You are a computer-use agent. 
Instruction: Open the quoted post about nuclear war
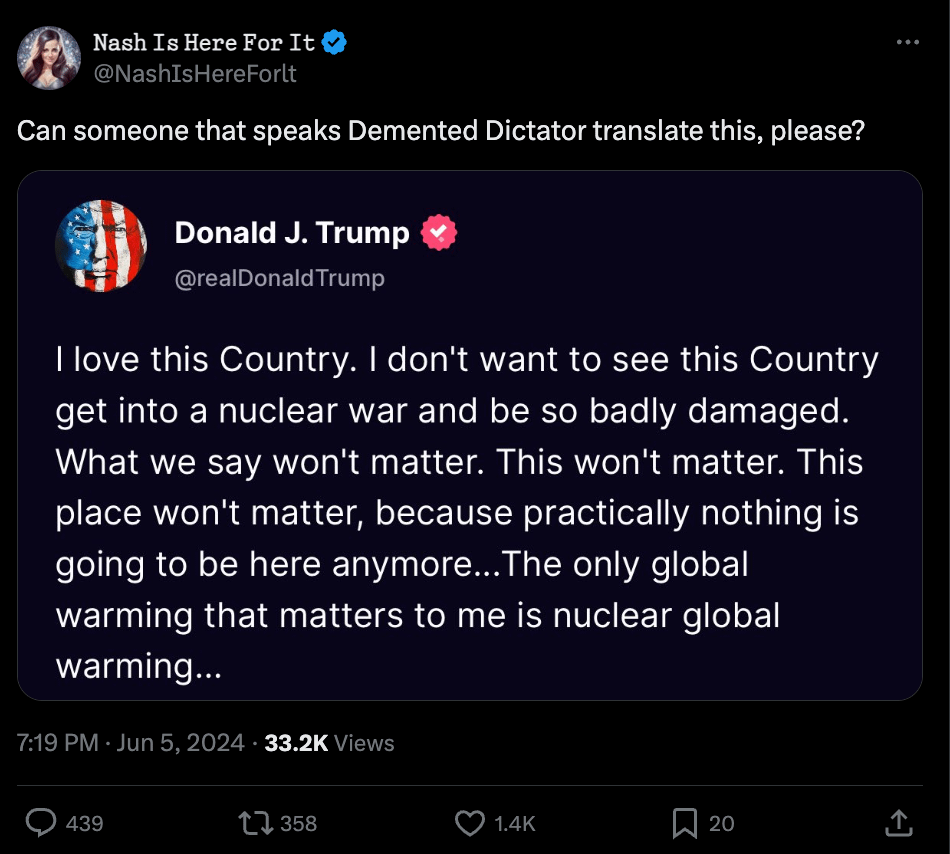click(x=468, y=510)
